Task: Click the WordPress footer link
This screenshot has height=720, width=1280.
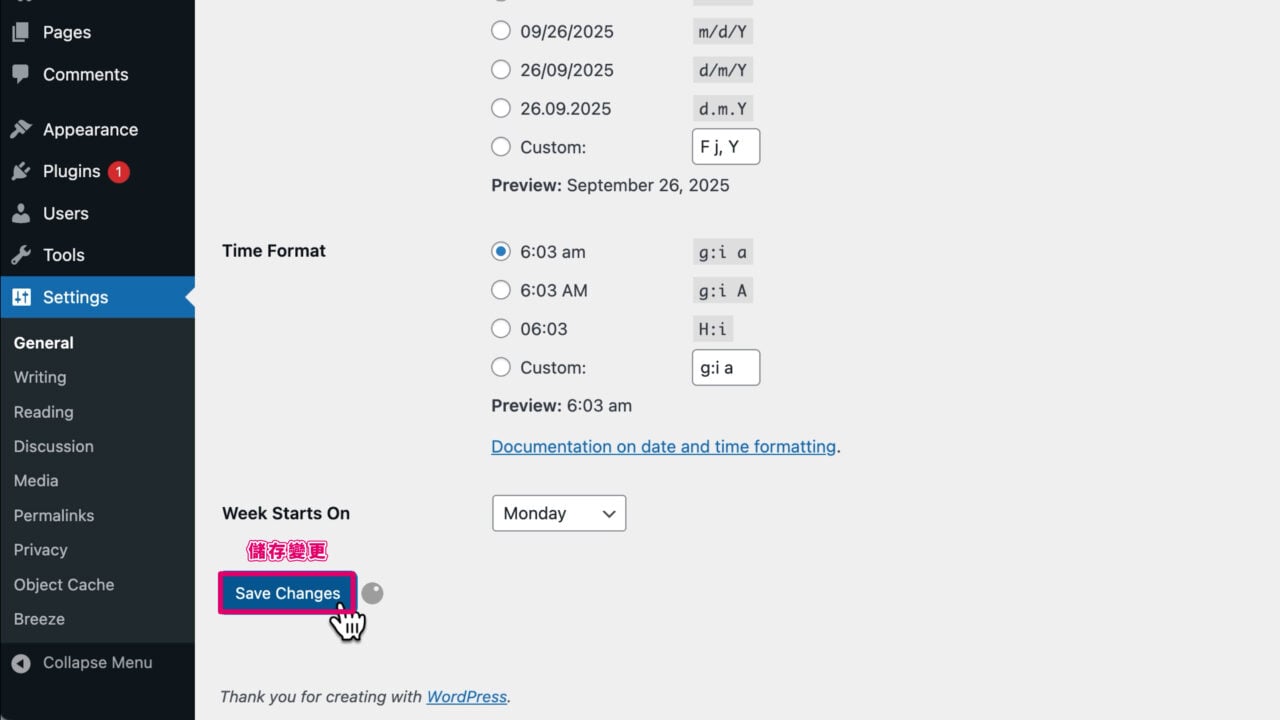Action: 466,697
